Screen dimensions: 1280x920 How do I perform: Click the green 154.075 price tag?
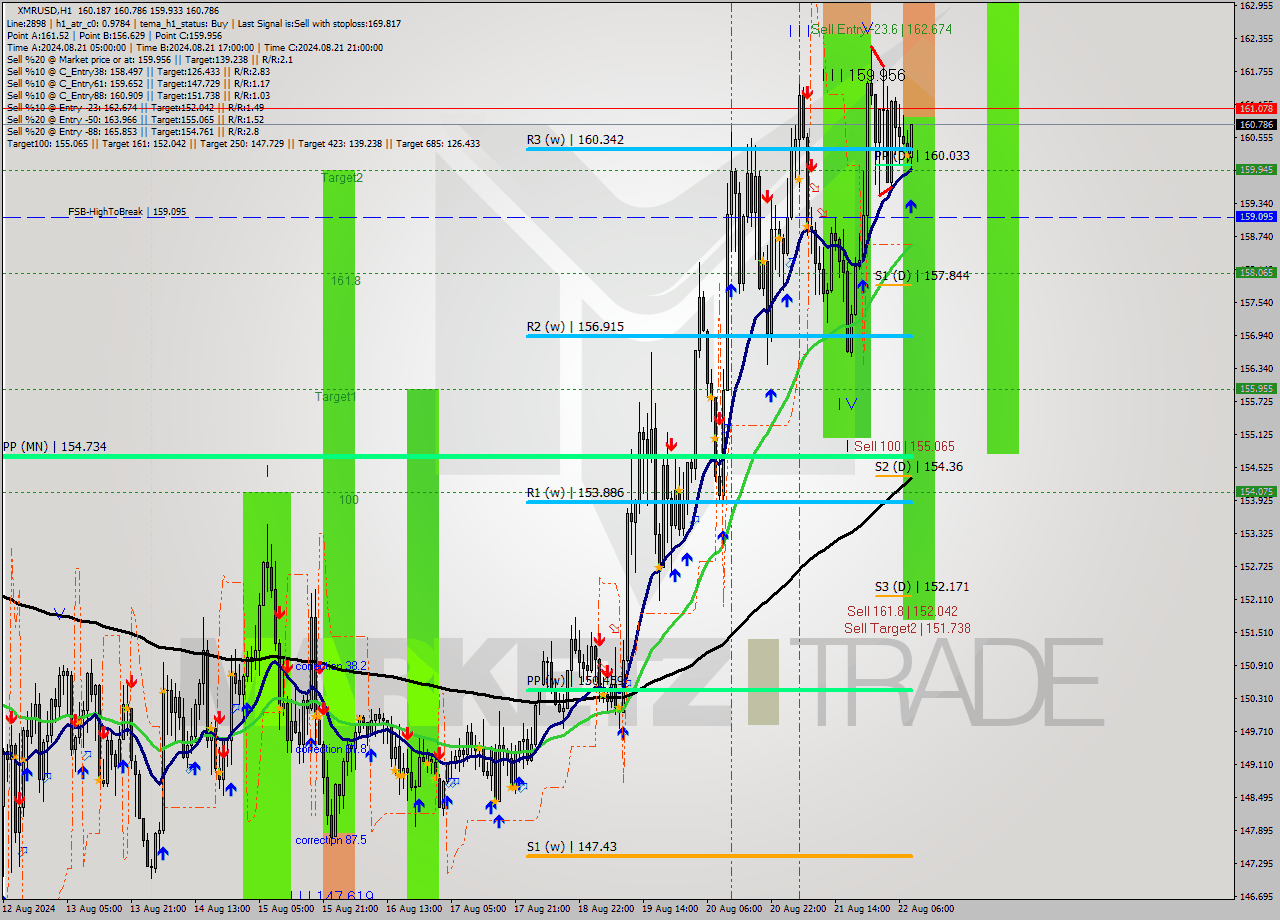coord(1255,491)
